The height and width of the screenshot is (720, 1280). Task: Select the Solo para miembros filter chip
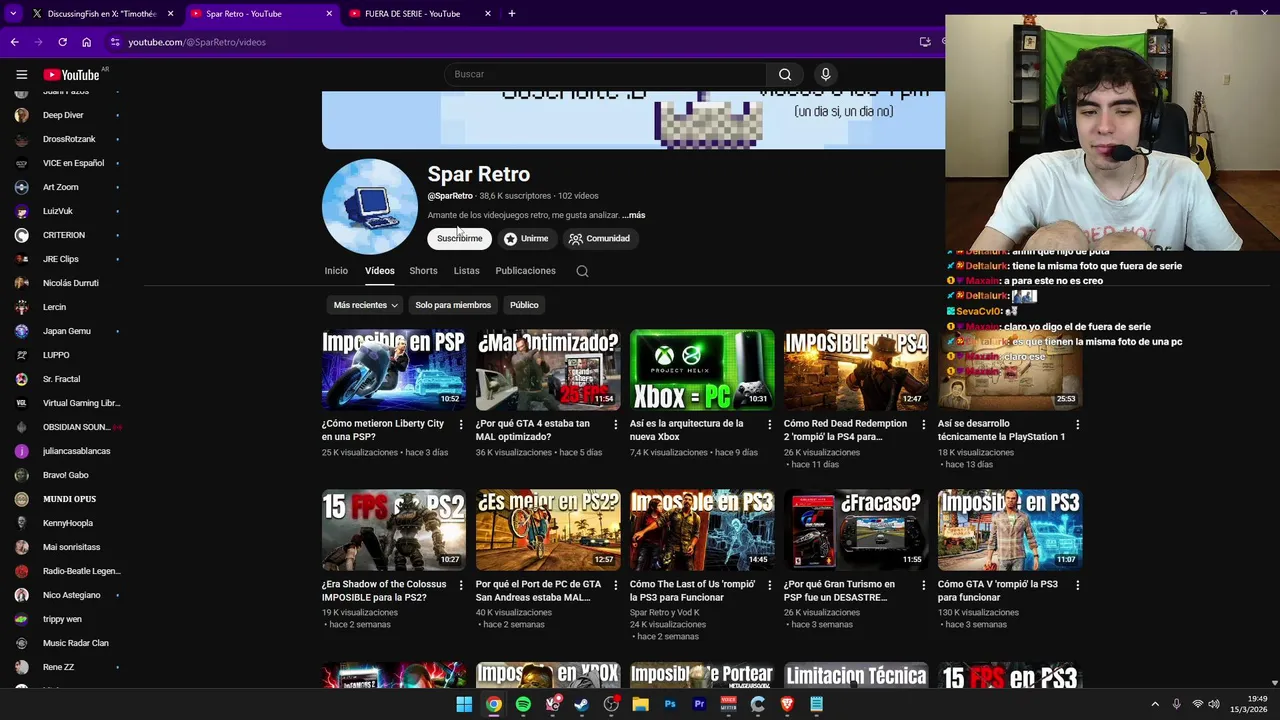(x=453, y=305)
